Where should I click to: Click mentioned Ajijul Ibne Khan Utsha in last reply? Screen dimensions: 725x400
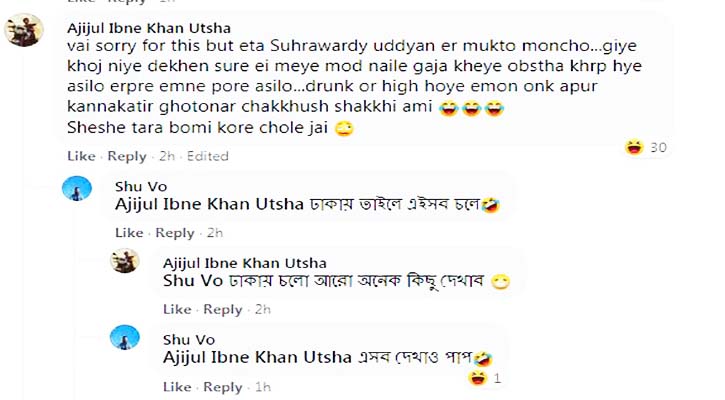(x=256, y=358)
